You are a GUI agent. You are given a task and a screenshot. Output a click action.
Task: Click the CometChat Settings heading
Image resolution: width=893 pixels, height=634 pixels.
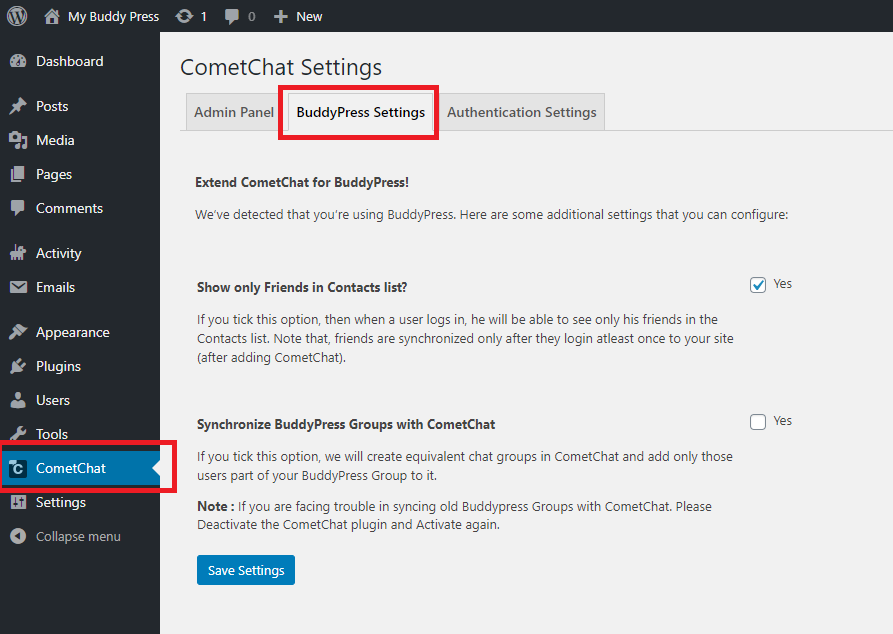click(281, 67)
